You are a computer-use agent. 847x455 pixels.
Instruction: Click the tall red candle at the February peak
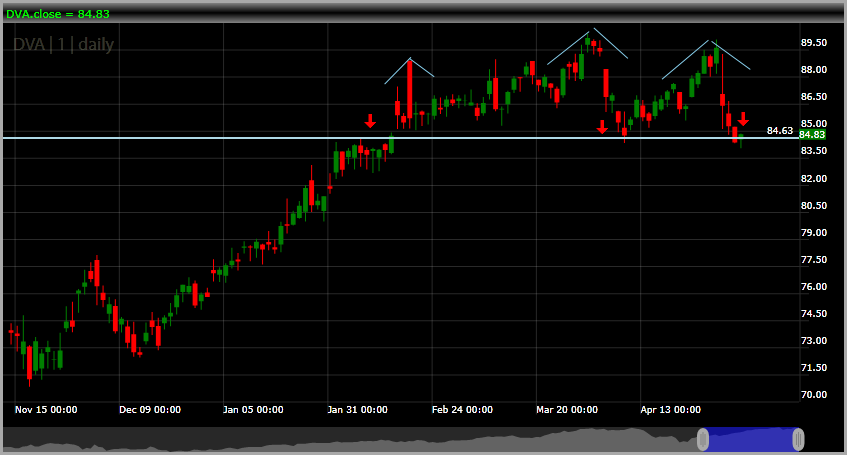(409, 89)
